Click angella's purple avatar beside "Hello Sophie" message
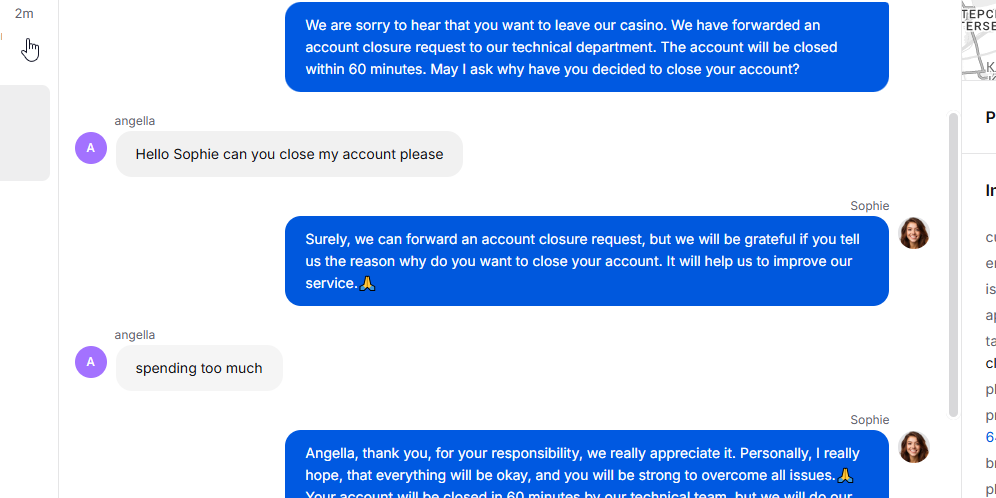The width and height of the screenshot is (996, 498). [x=91, y=148]
